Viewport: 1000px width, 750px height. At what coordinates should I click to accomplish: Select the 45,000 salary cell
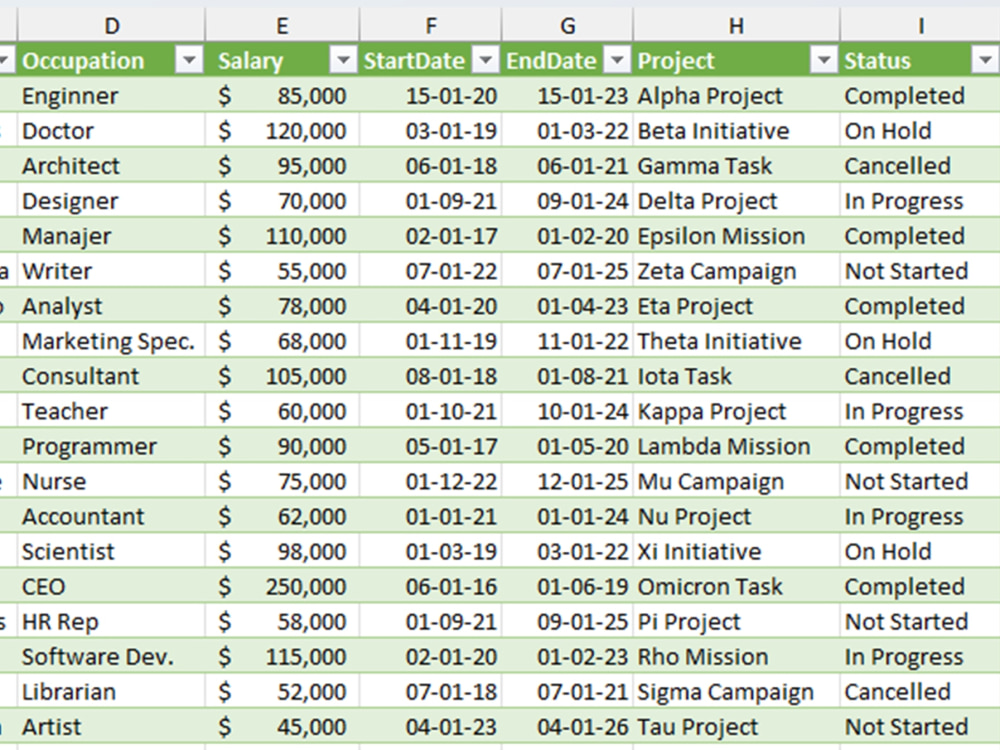coord(282,727)
